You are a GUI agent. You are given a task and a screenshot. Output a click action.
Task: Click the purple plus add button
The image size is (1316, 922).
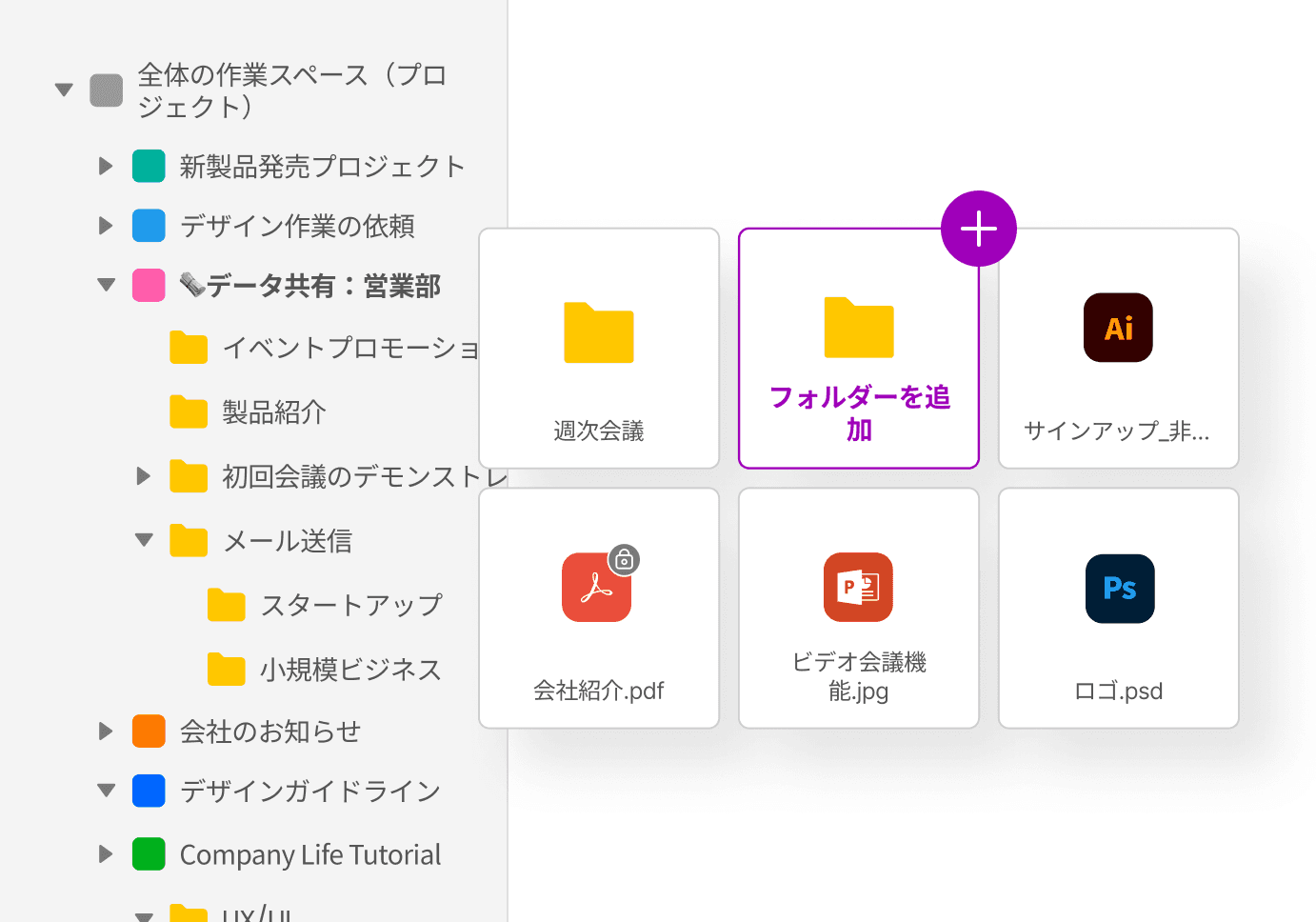click(978, 229)
